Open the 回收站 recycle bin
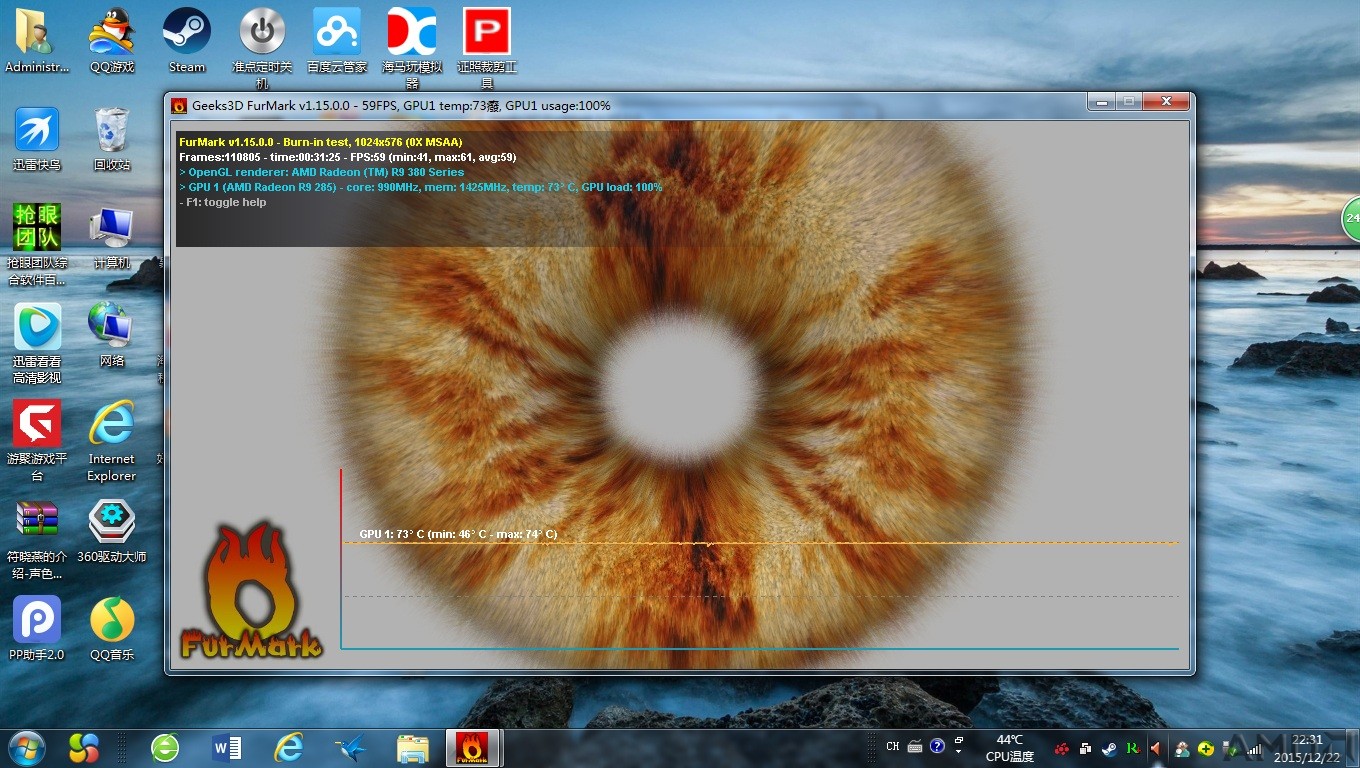 (x=112, y=139)
